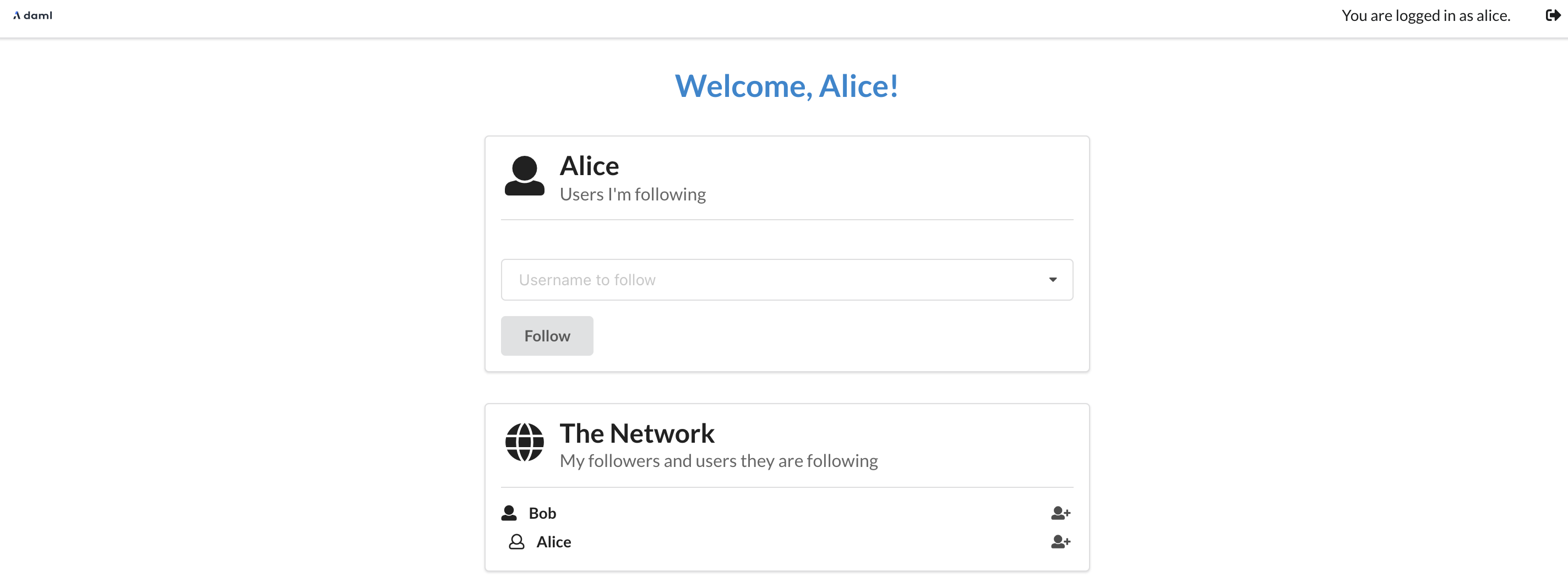Image resolution: width=1568 pixels, height=587 pixels.
Task: Select Alice's name in the network list
Action: tap(553, 541)
